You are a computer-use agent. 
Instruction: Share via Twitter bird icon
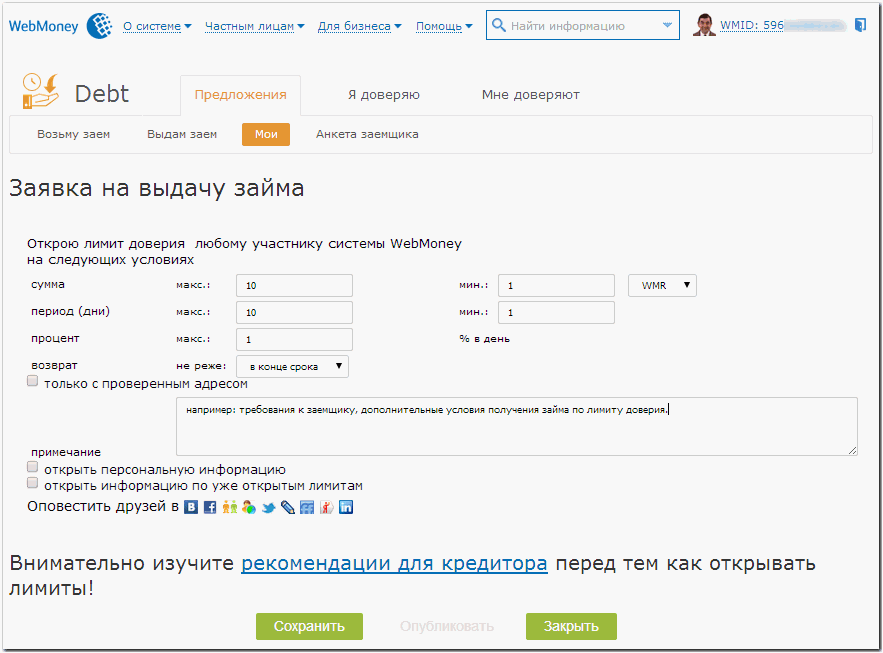point(268,508)
